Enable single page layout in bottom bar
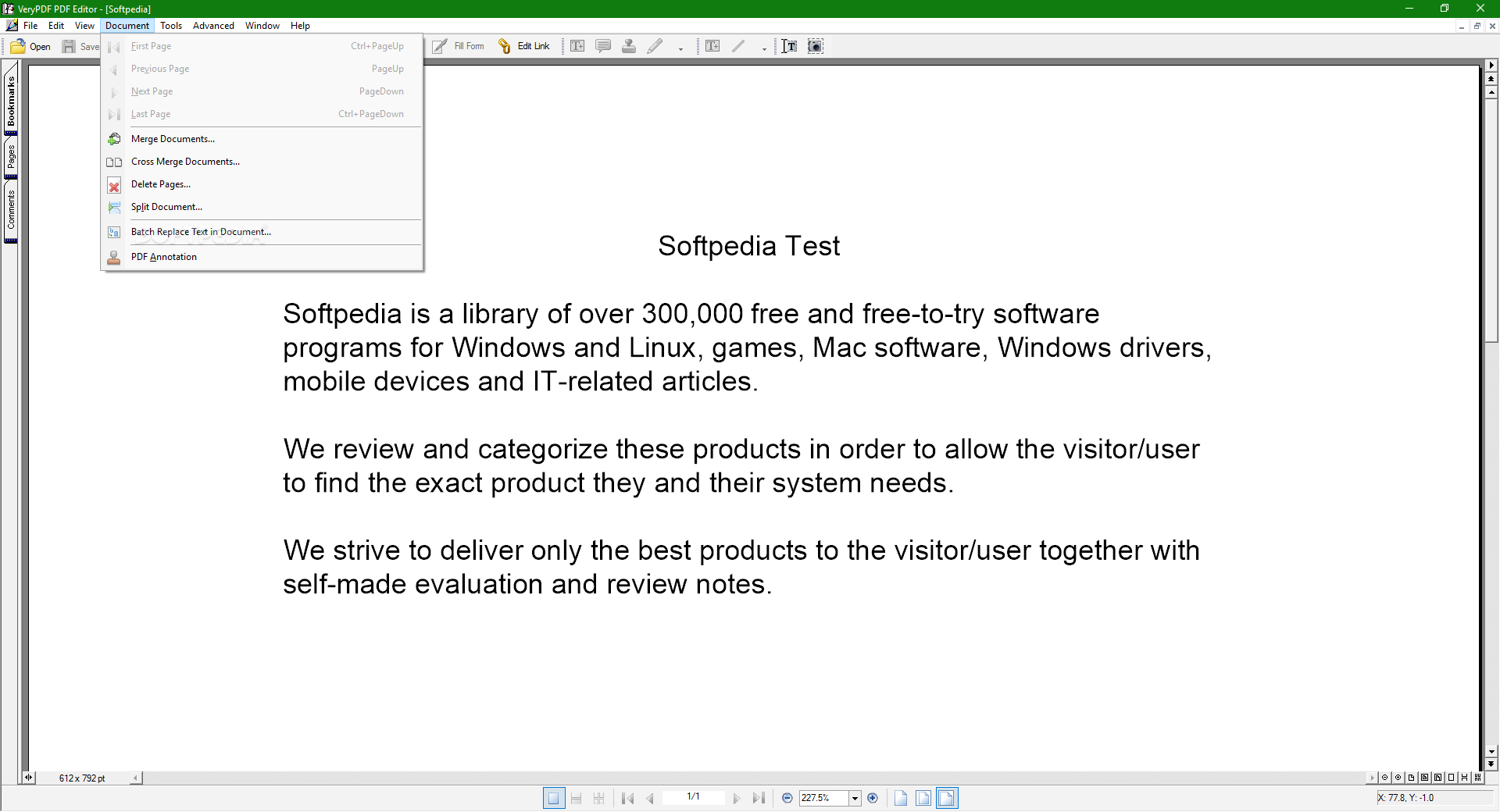The width and height of the screenshot is (1500, 812). point(554,798)
